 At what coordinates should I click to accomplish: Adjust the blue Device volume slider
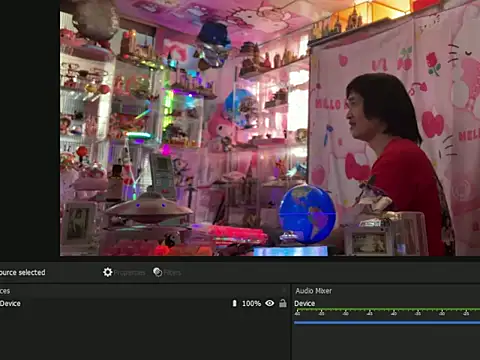[x=387, y=322]
